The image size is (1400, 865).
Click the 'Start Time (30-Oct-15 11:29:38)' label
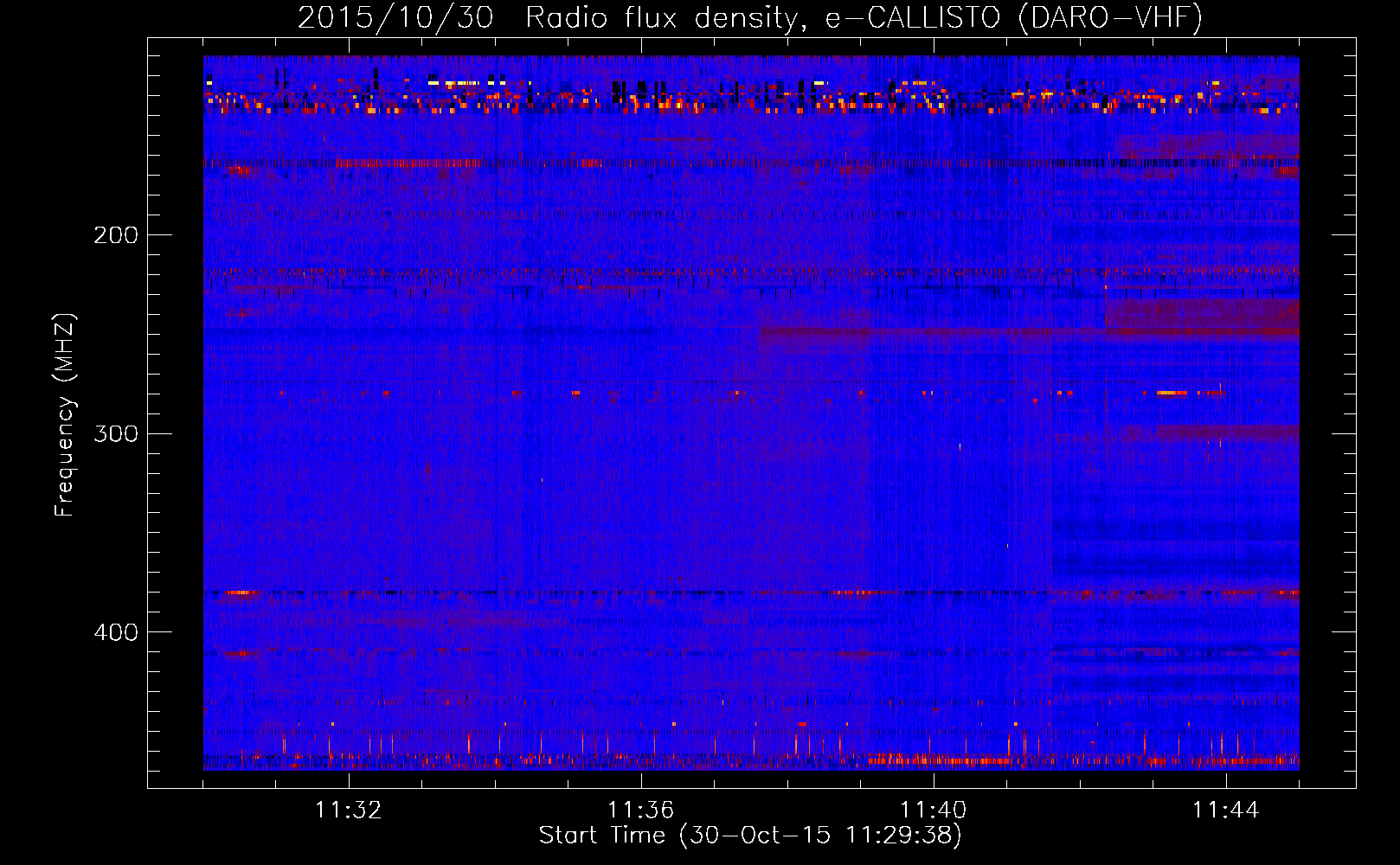point(750,836)
